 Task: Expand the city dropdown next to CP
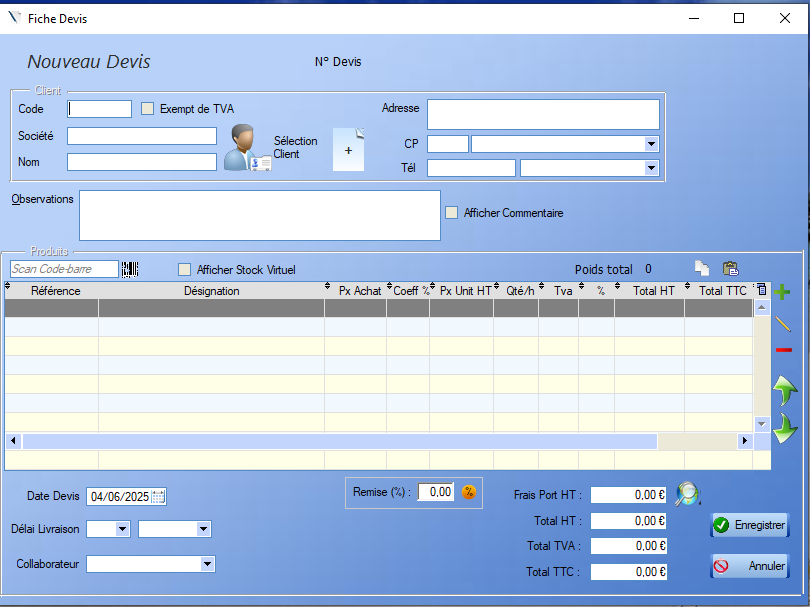point(652,144)
